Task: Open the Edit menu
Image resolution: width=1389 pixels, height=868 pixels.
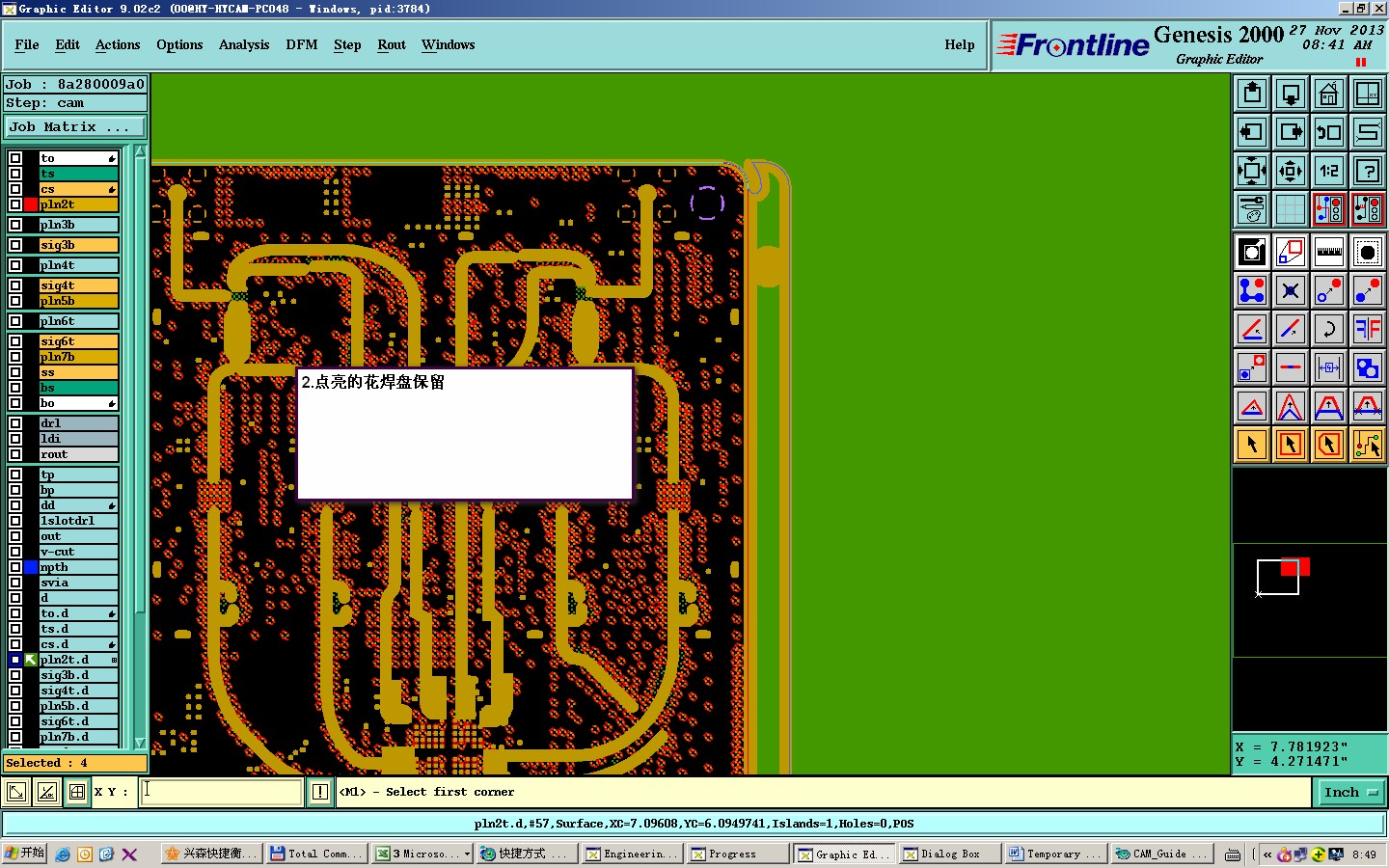Action: (x=68, y=44)
